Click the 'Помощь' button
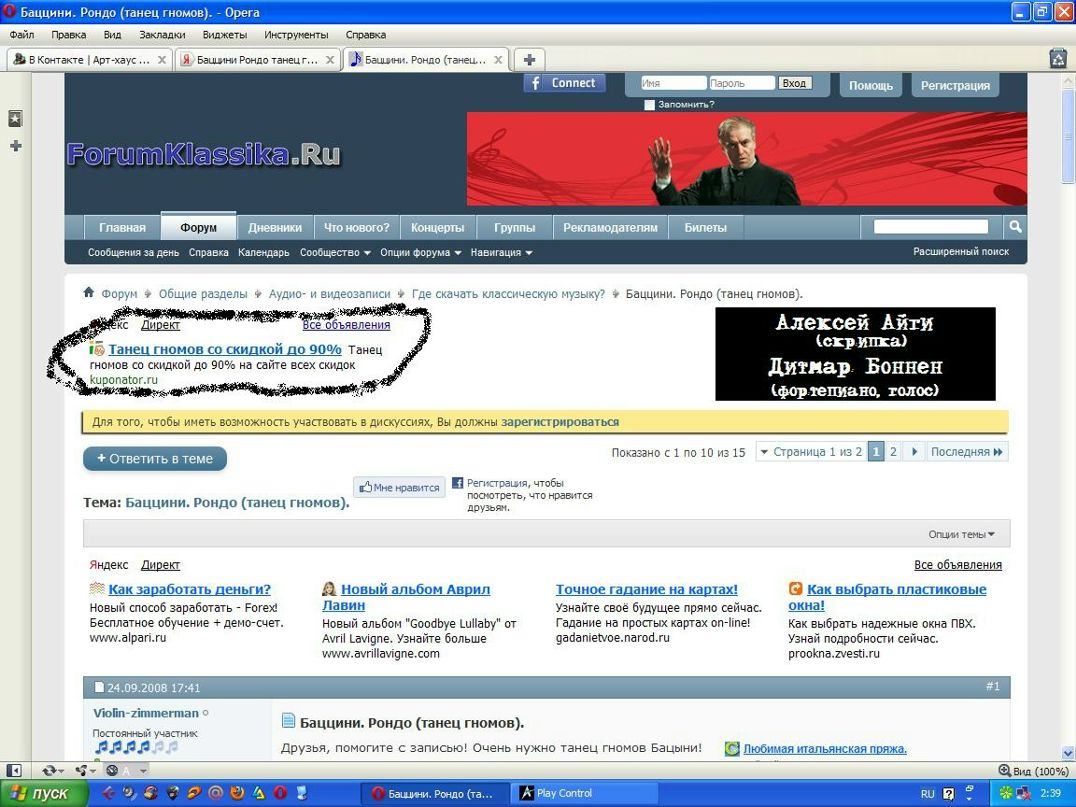Viewport: 1076px width, 807px height. (871, 85)
